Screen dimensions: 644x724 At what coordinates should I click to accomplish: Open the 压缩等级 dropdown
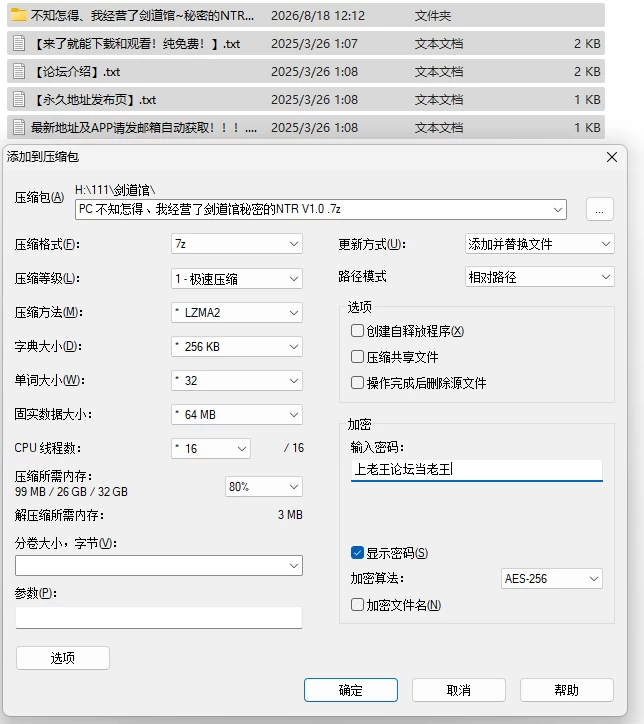tap(237, 278)
